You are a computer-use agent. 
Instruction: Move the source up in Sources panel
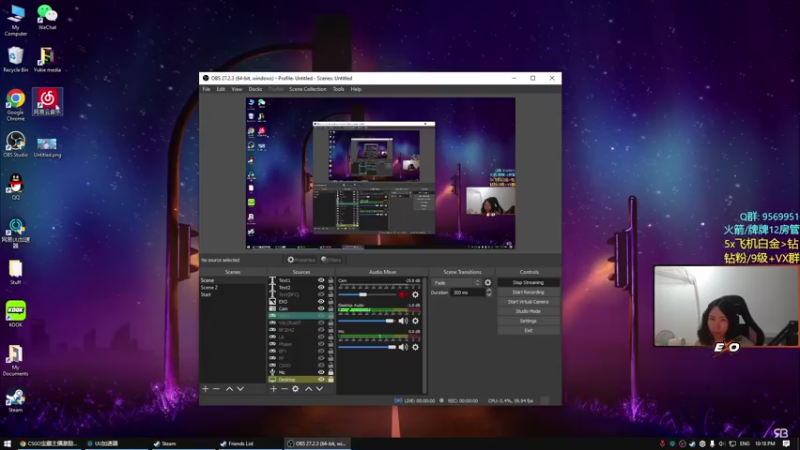pyautogui.click(x=309, y=389)
